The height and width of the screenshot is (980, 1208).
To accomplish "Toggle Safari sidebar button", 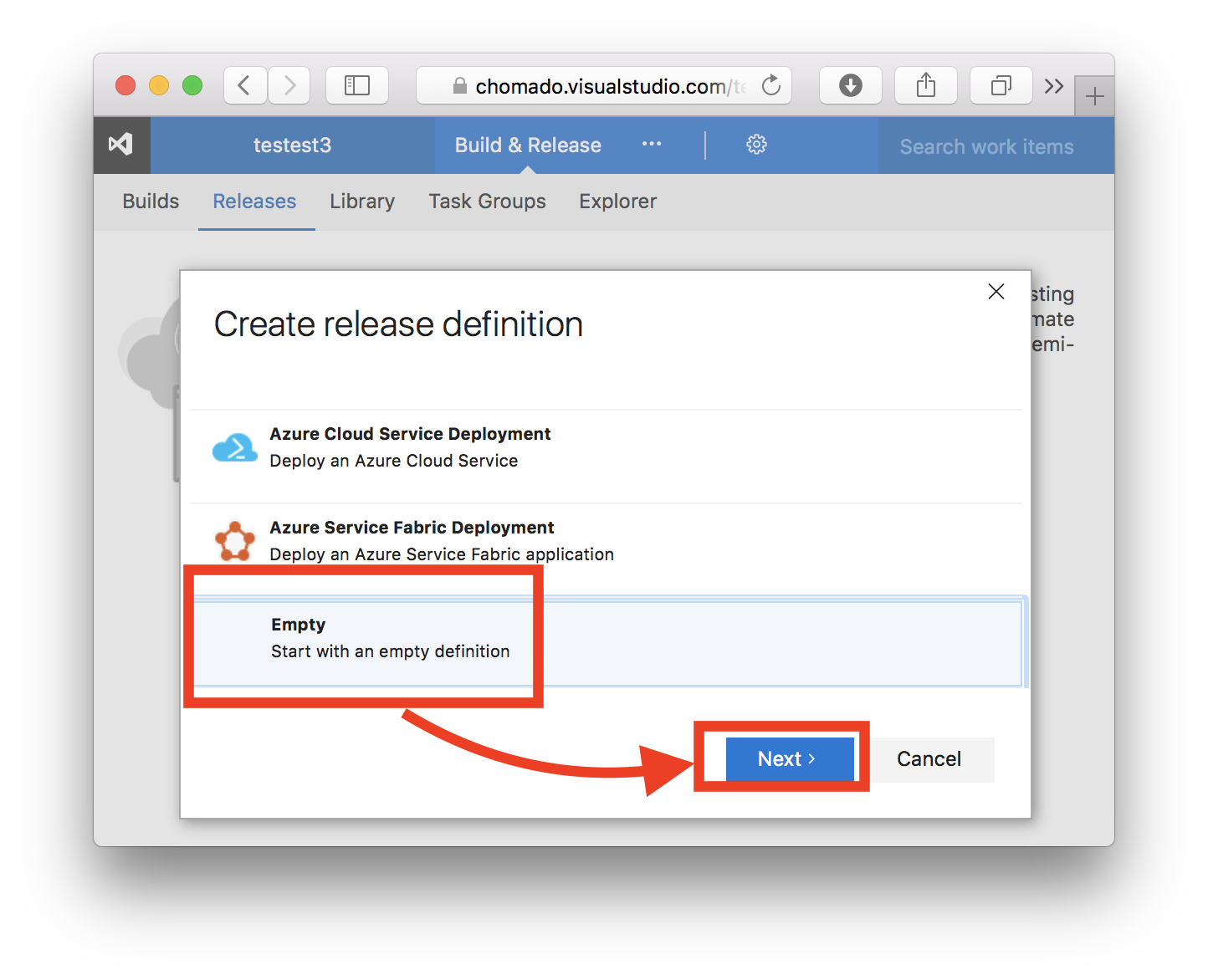I will point(357,85).
